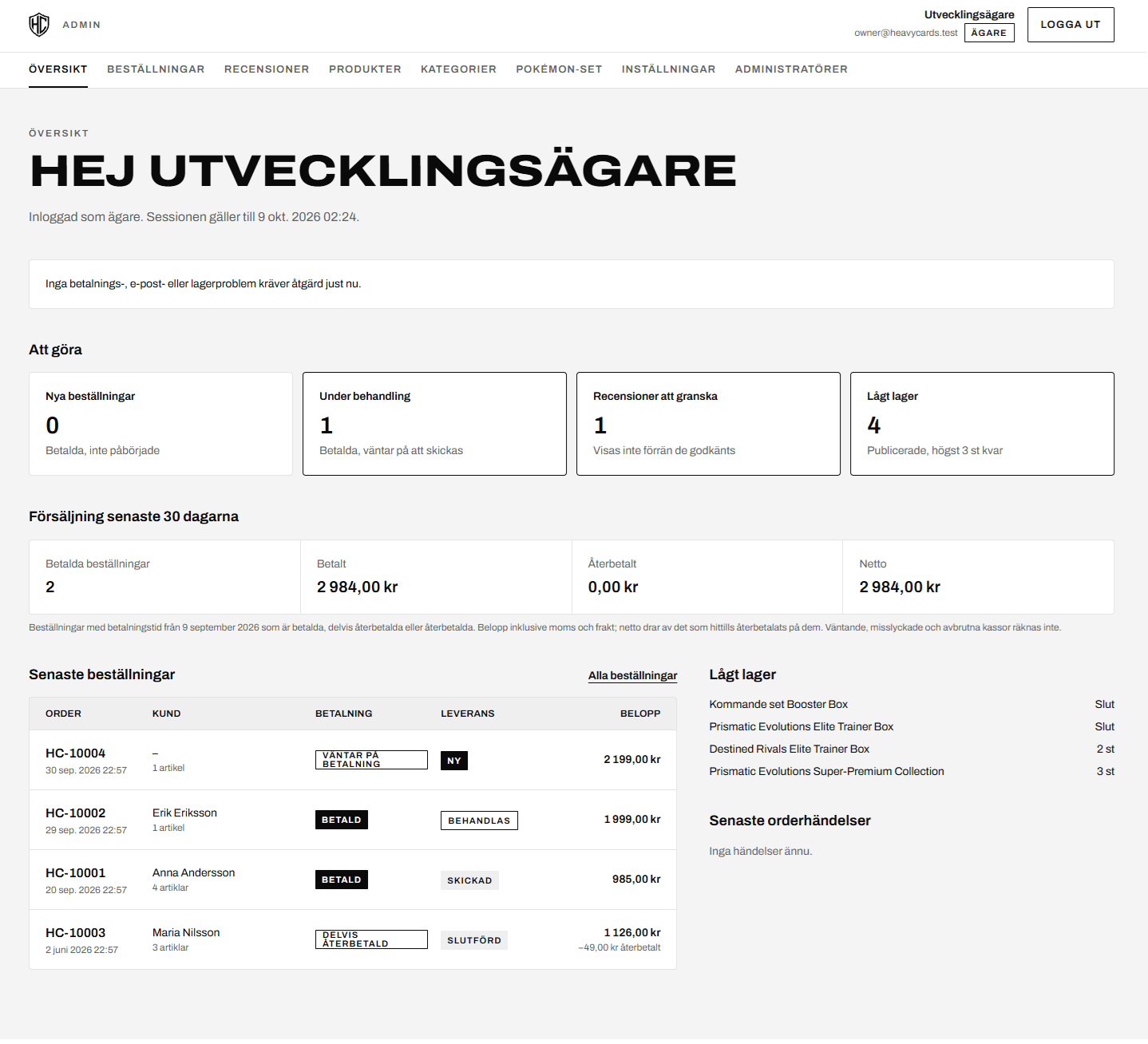This screenshot has height=1044, width=1148.
Task: Open order HC-10003
Action: point(75,933)
